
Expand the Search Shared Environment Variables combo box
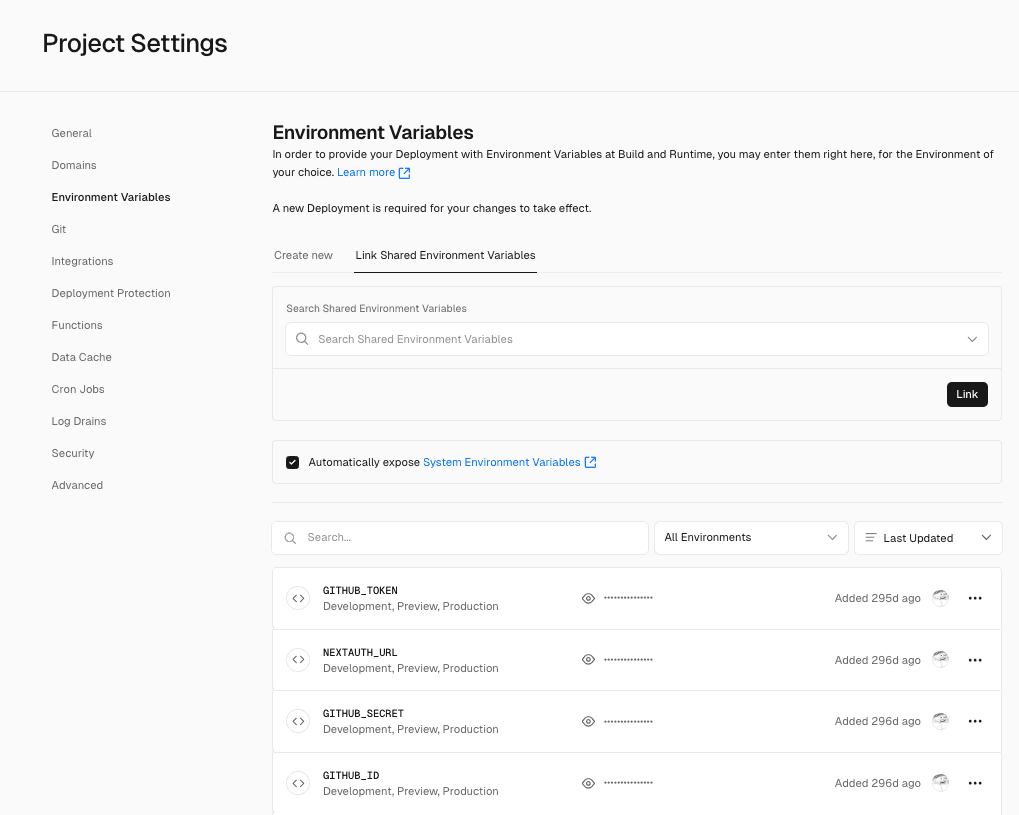click(x=637, y=339)
